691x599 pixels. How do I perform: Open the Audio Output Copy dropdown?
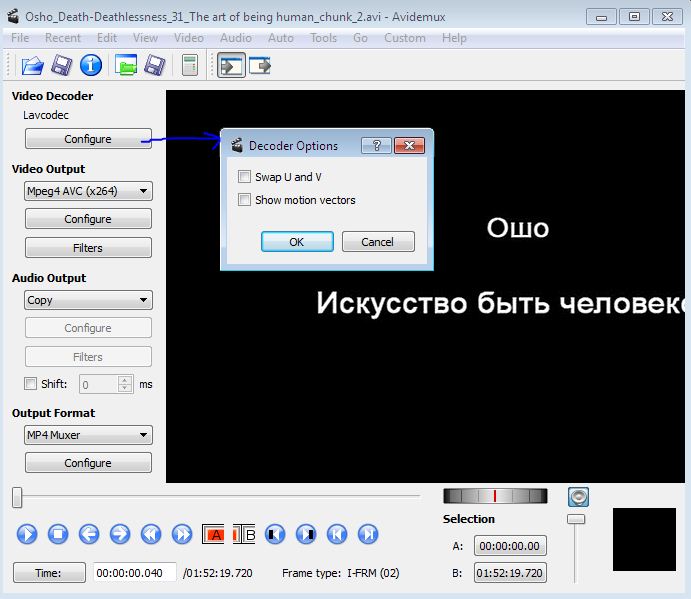88,300
